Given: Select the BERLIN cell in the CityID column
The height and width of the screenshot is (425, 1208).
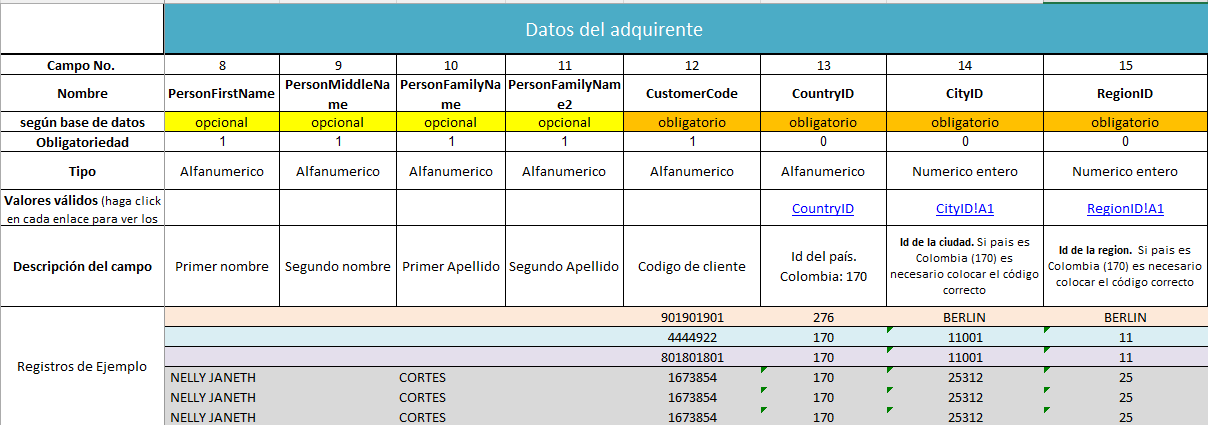Looking at the screenshot, I should (x=964, y=317).
